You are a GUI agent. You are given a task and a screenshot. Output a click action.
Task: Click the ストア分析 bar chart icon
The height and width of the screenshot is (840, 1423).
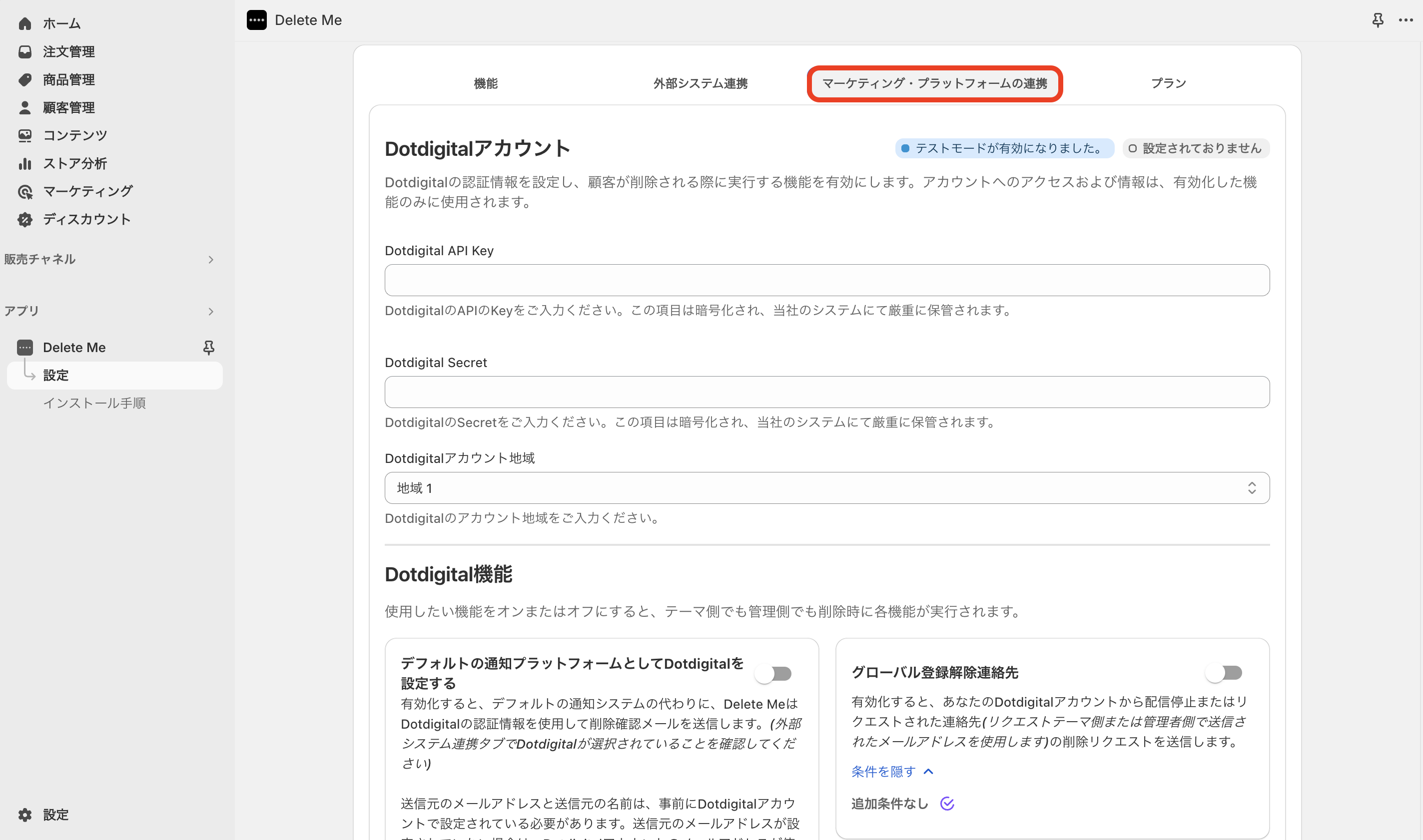click(25, 164)
